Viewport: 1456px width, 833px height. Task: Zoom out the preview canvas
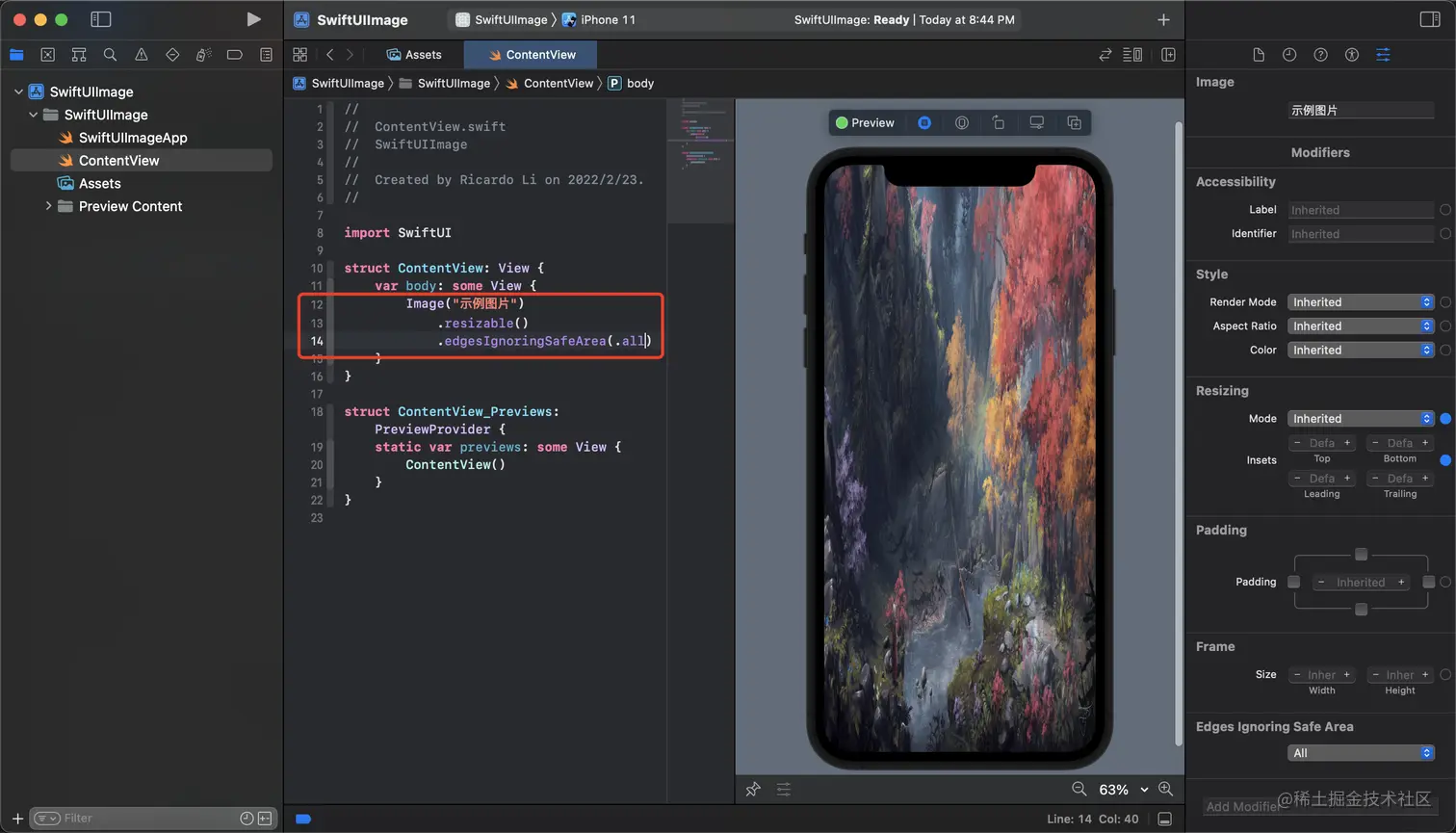[x=1079, y=790]
